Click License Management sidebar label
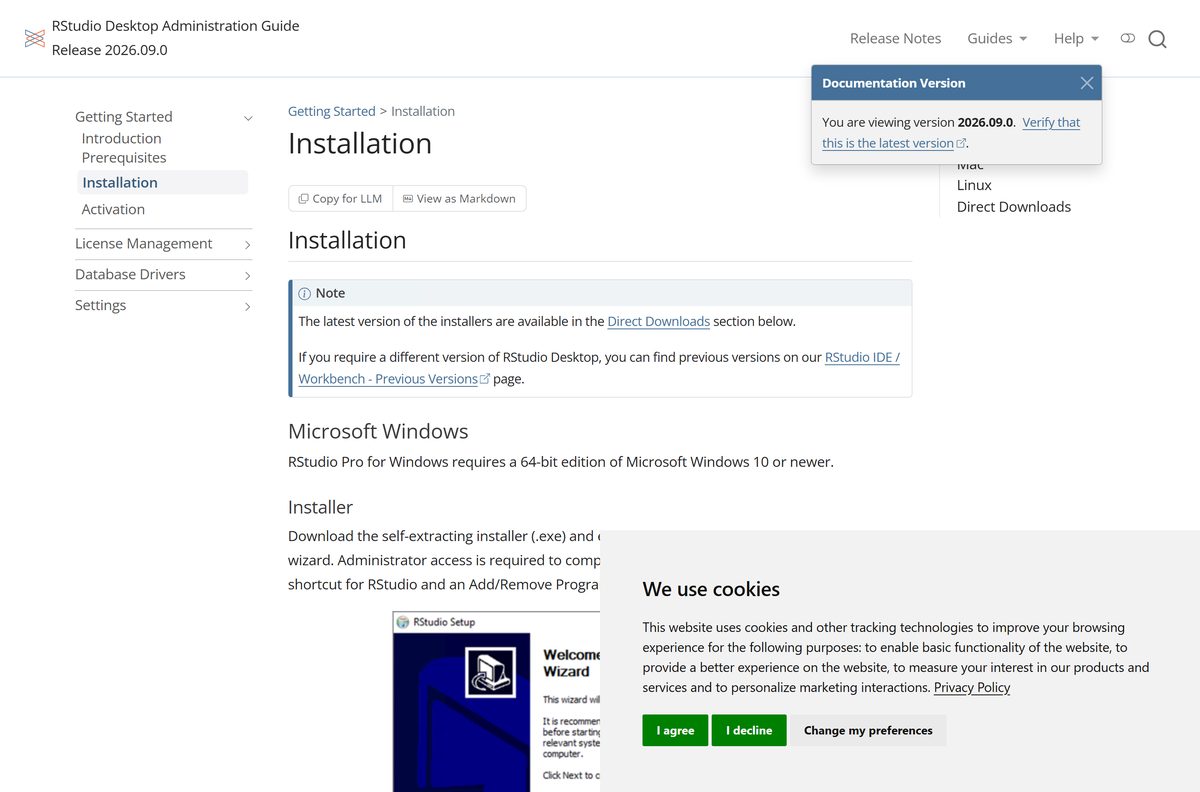 [x=143, y=243]
